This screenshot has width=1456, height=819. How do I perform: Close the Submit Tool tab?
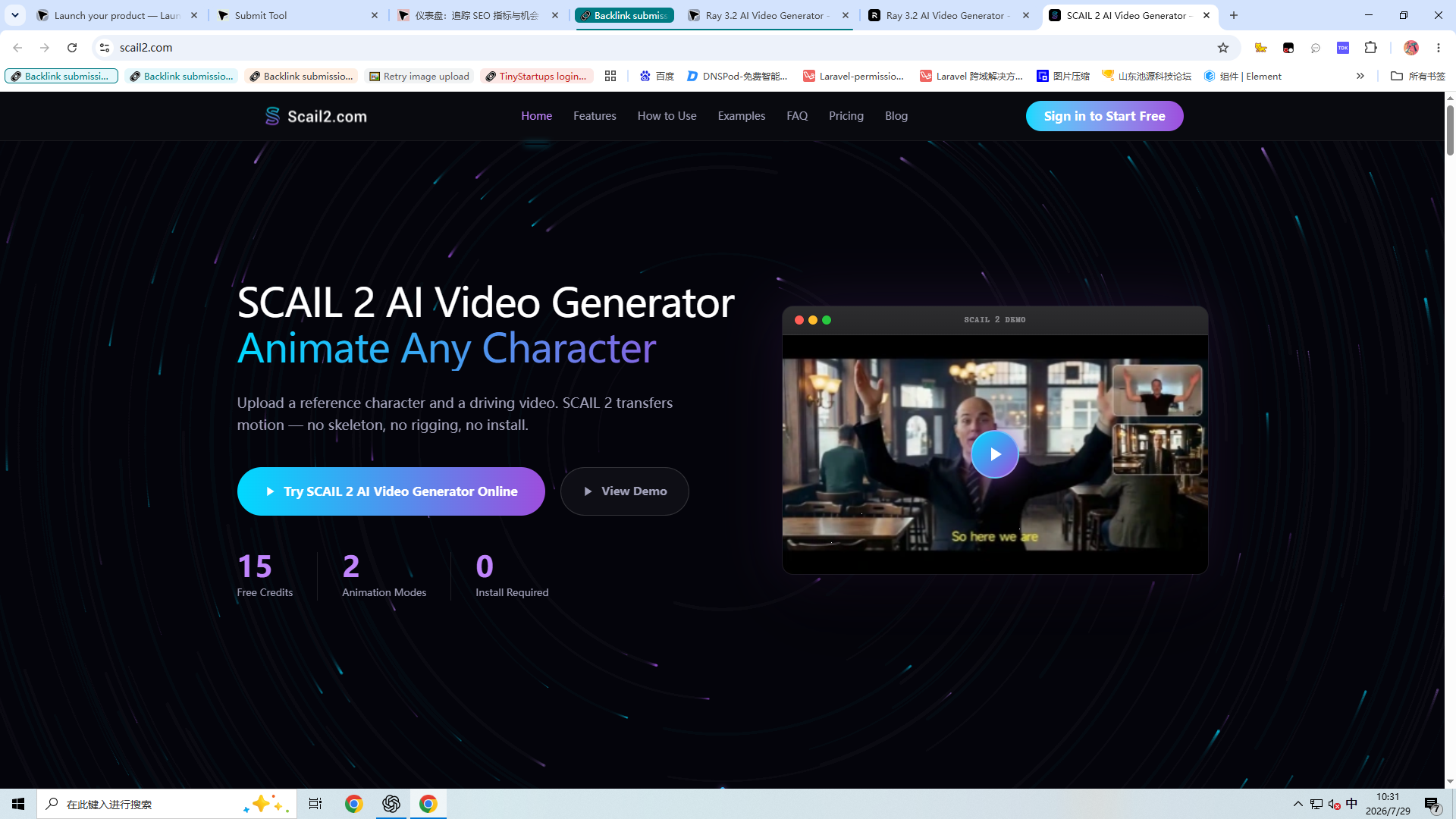pos(375,15)
